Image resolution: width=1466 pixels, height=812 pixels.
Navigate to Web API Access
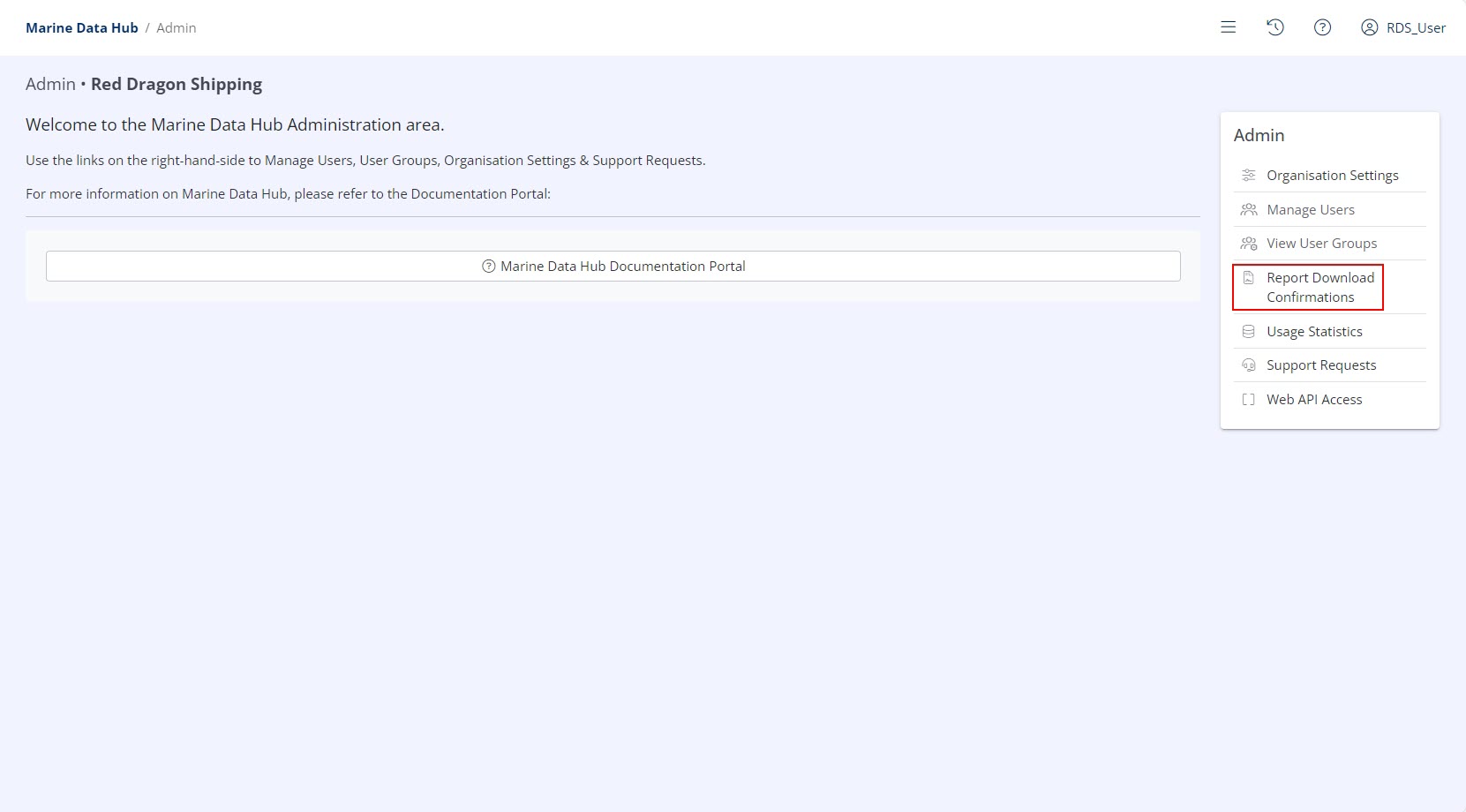click(x=1314, y=400)
